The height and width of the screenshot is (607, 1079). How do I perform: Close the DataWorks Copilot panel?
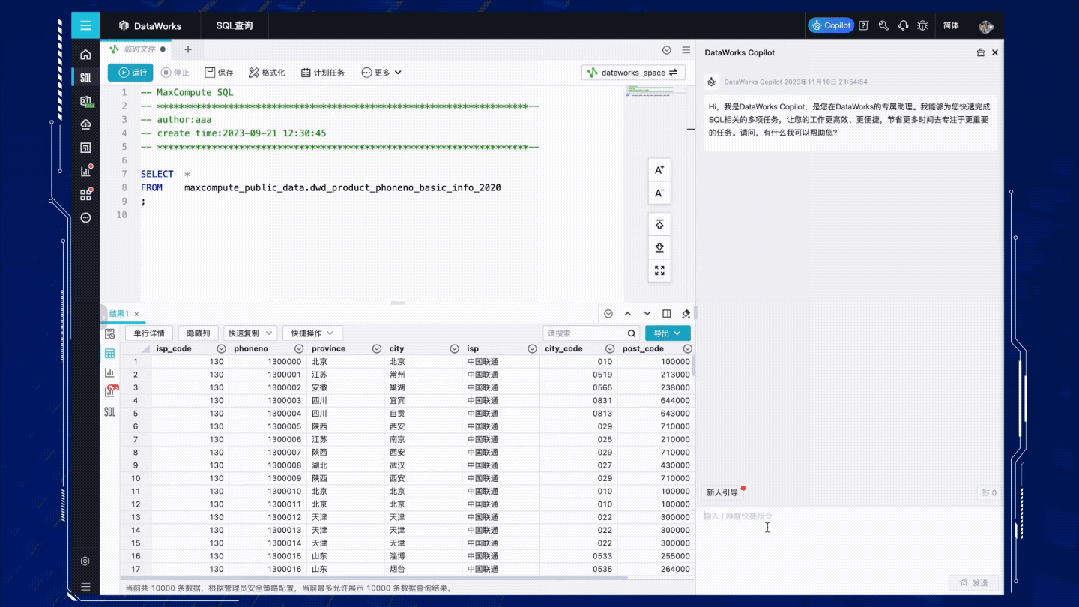click(994, 52)
